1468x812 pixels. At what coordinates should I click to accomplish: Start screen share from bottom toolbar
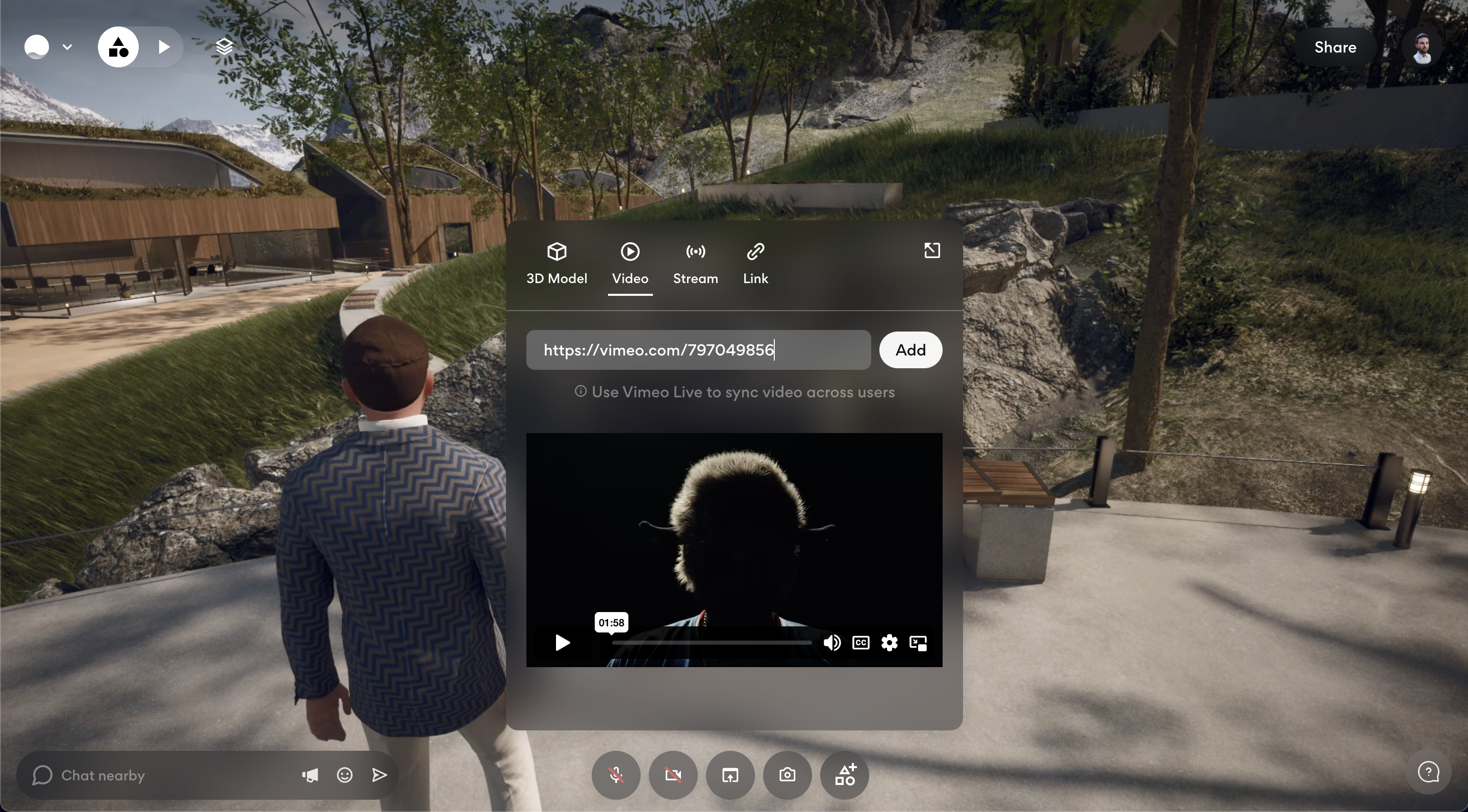click(730, 775)
